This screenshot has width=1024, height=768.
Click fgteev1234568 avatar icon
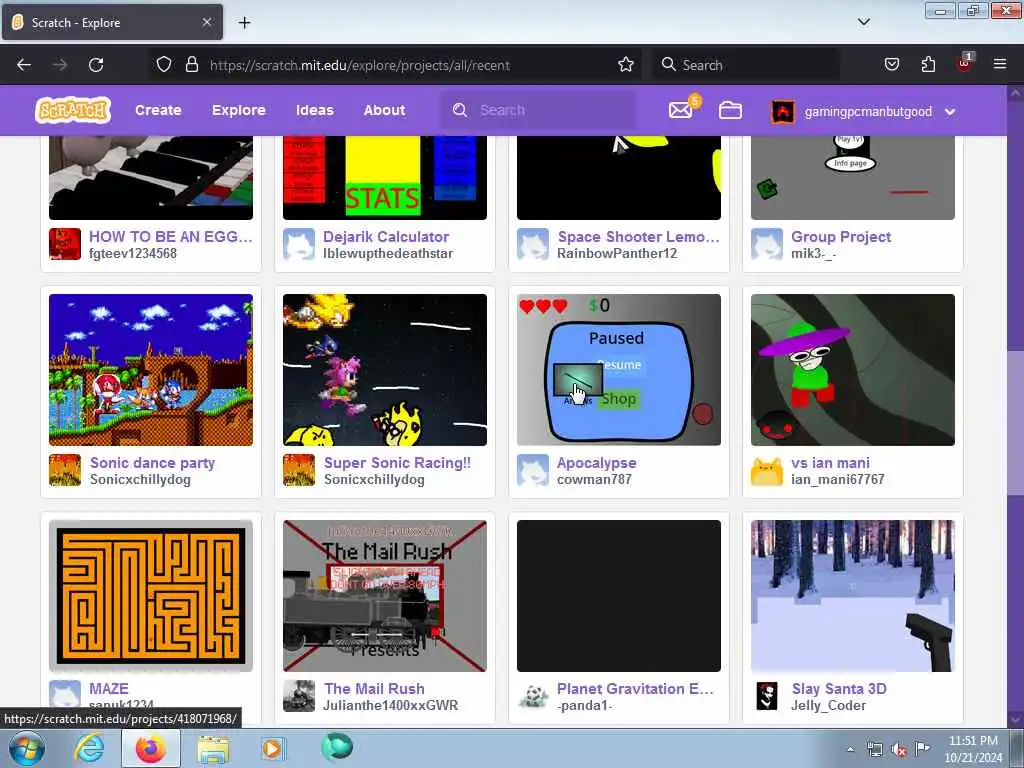pyautogui.click(x=65, y=244)
